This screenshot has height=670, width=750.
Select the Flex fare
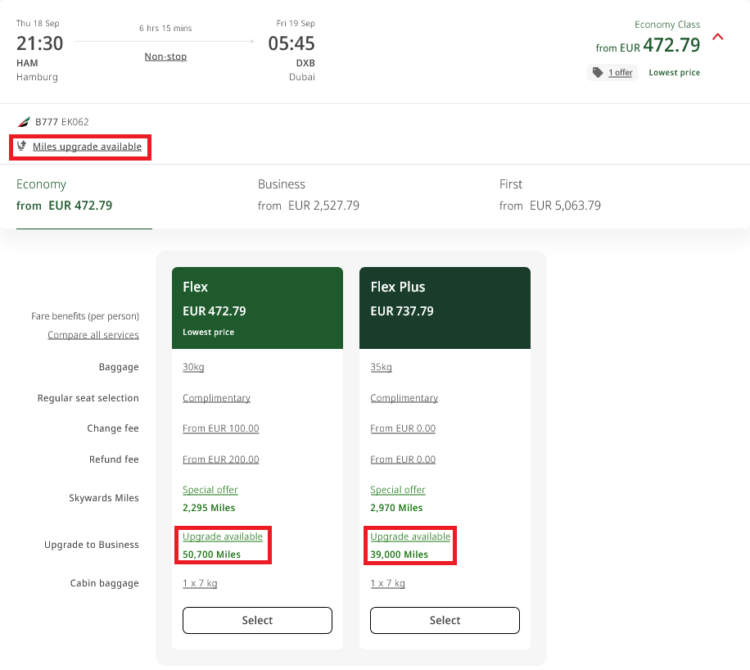[257, 620]
